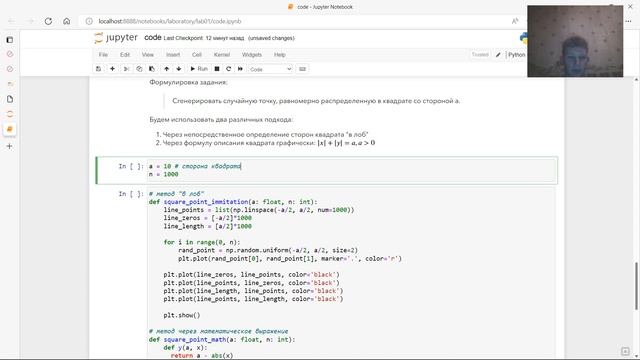Open the cell type Code dropdown

pos(270,69)
